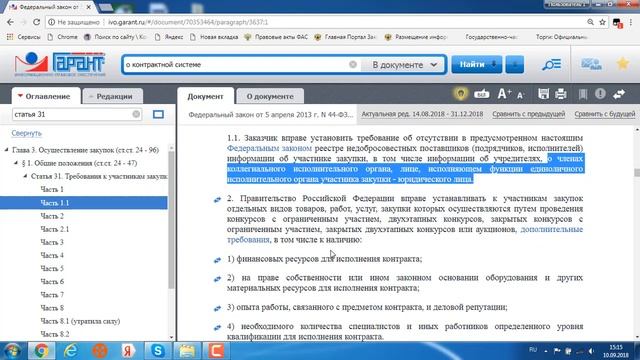Open Skype from the Windows taskbar

coord(158,351)
